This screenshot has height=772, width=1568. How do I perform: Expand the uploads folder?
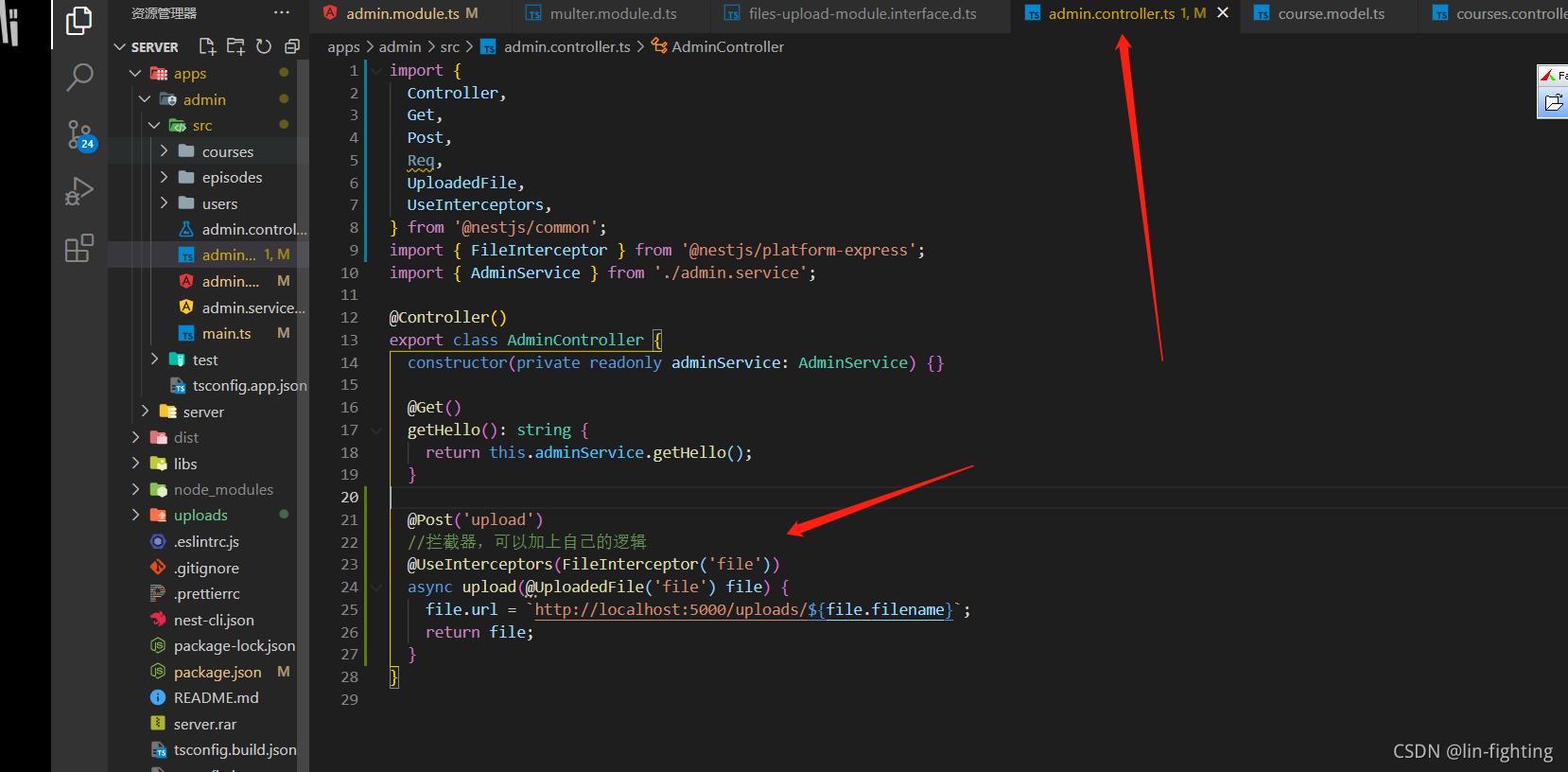point(135,515)
